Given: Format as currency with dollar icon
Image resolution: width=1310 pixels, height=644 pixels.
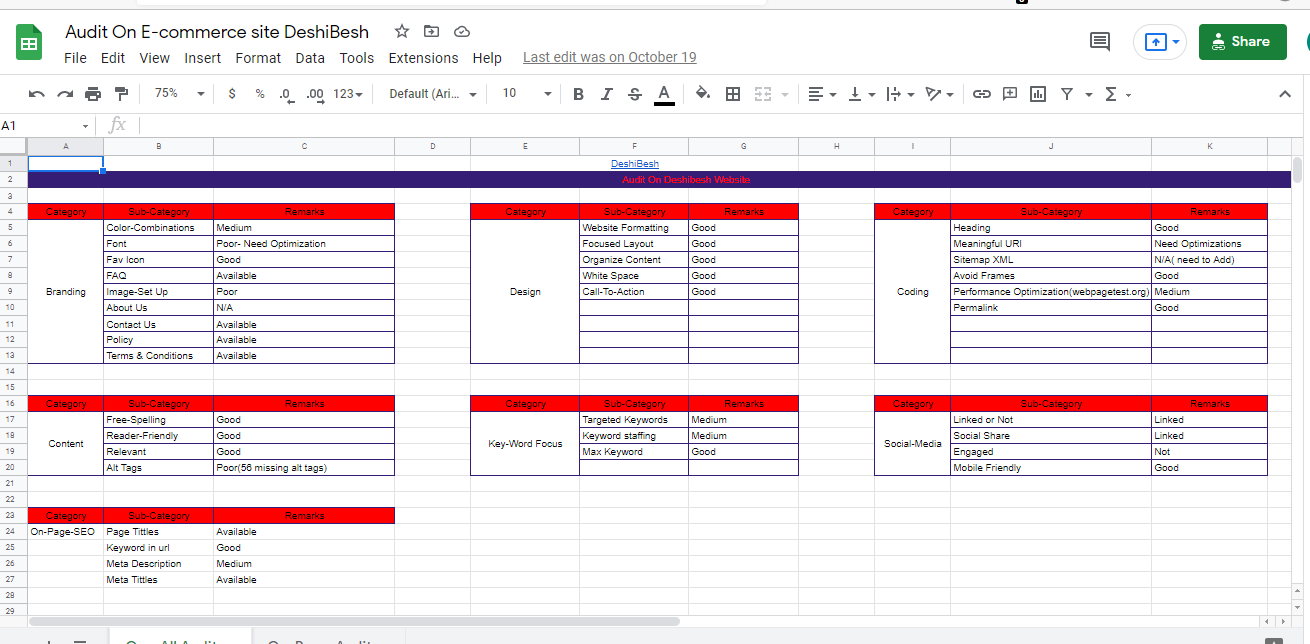Looking at the screenshot, I should (232, 94).
